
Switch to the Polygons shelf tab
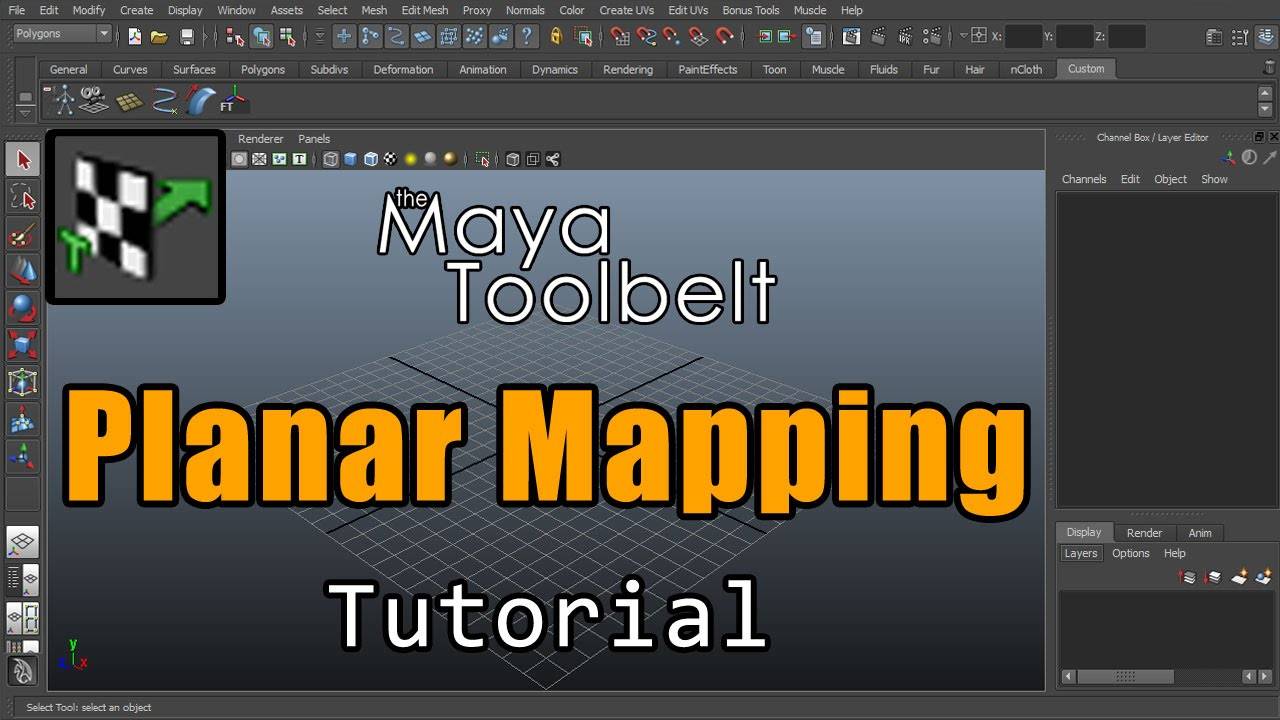coord(263,69)
